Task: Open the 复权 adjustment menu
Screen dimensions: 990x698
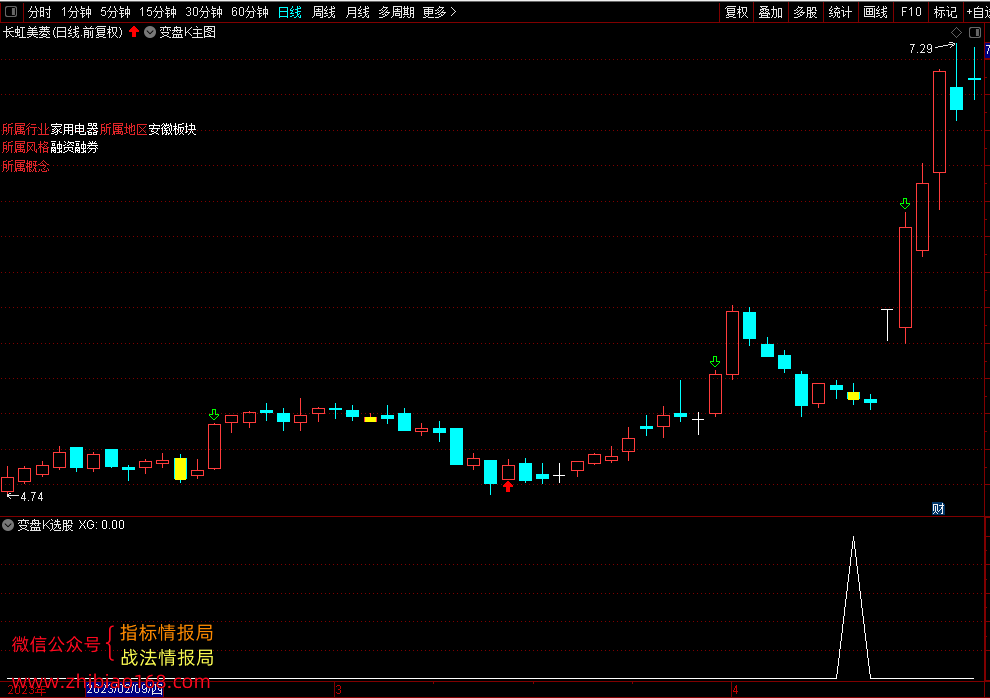Action: click(736, 12)
